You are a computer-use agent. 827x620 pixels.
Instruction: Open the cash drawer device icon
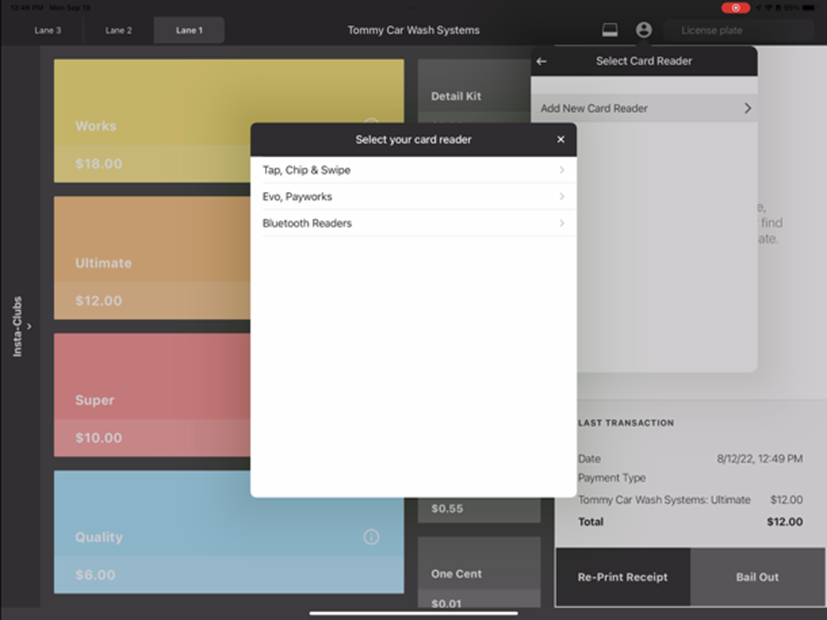610,30
